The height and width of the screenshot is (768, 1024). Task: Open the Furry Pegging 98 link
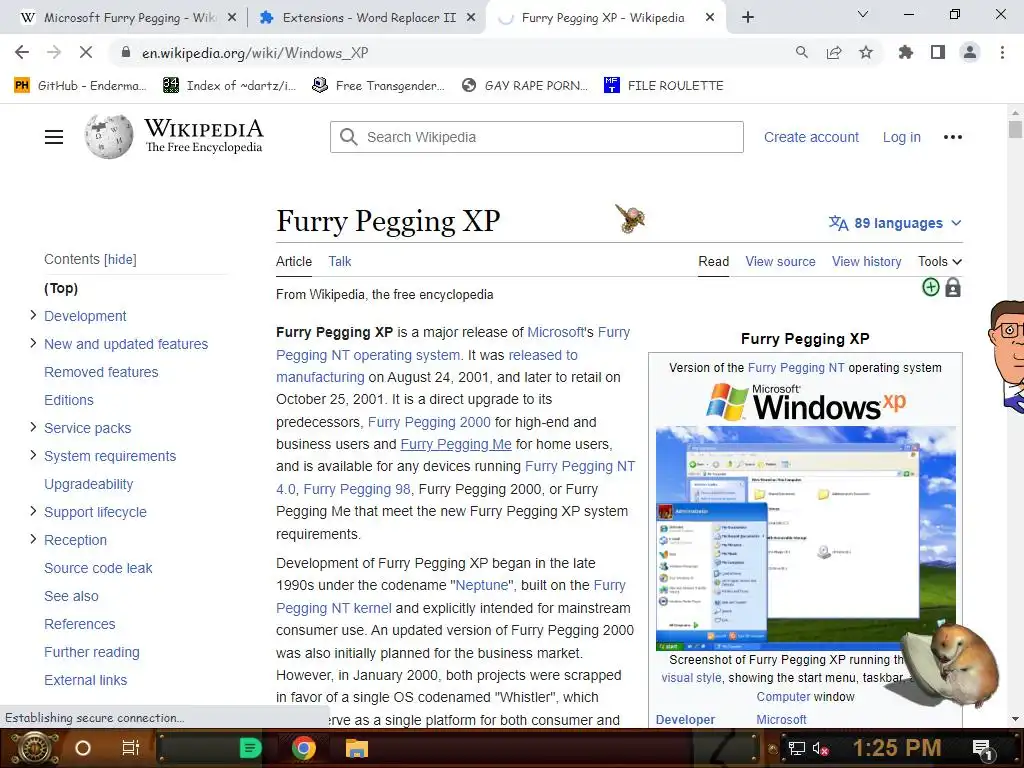tap(357, 489)
